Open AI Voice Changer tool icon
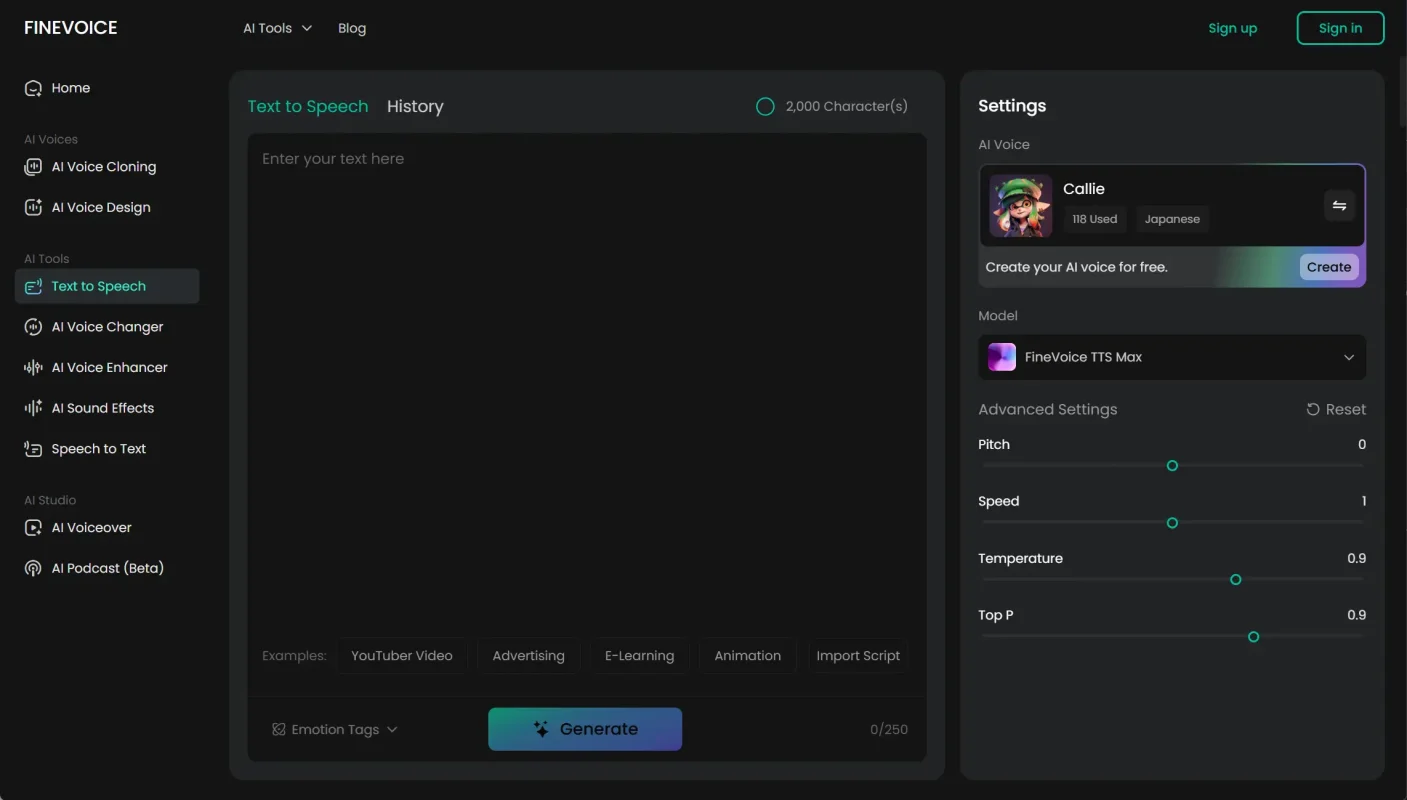1407x800 pixels. click(33, 327)
